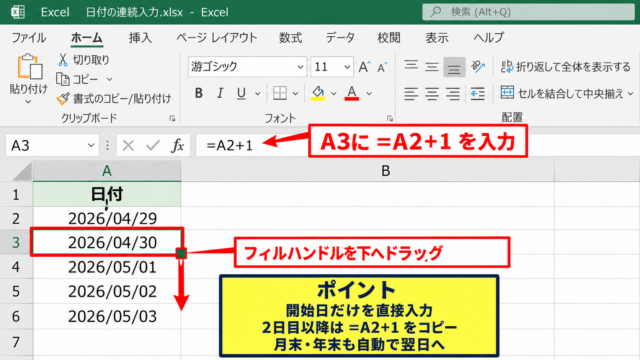Image resolution: width=640 pixels, height=360 pixels.
Task: Click the insert function fx icon
Action: point(178,145)
